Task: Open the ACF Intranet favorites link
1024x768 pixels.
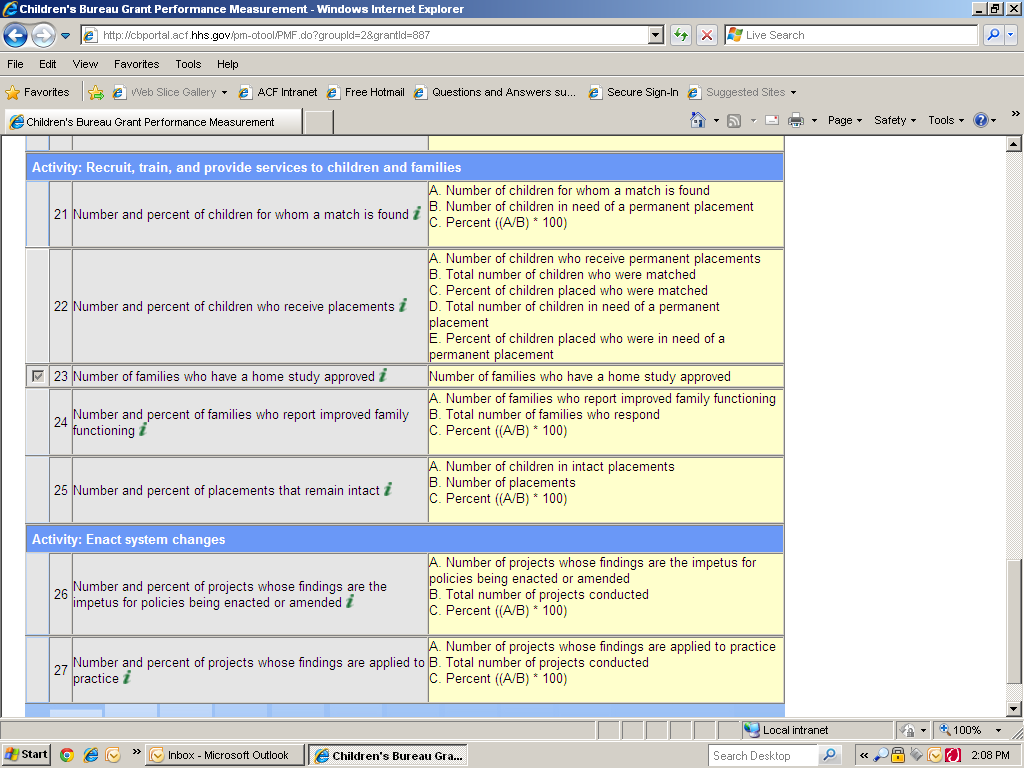Action: click(278, 92)
